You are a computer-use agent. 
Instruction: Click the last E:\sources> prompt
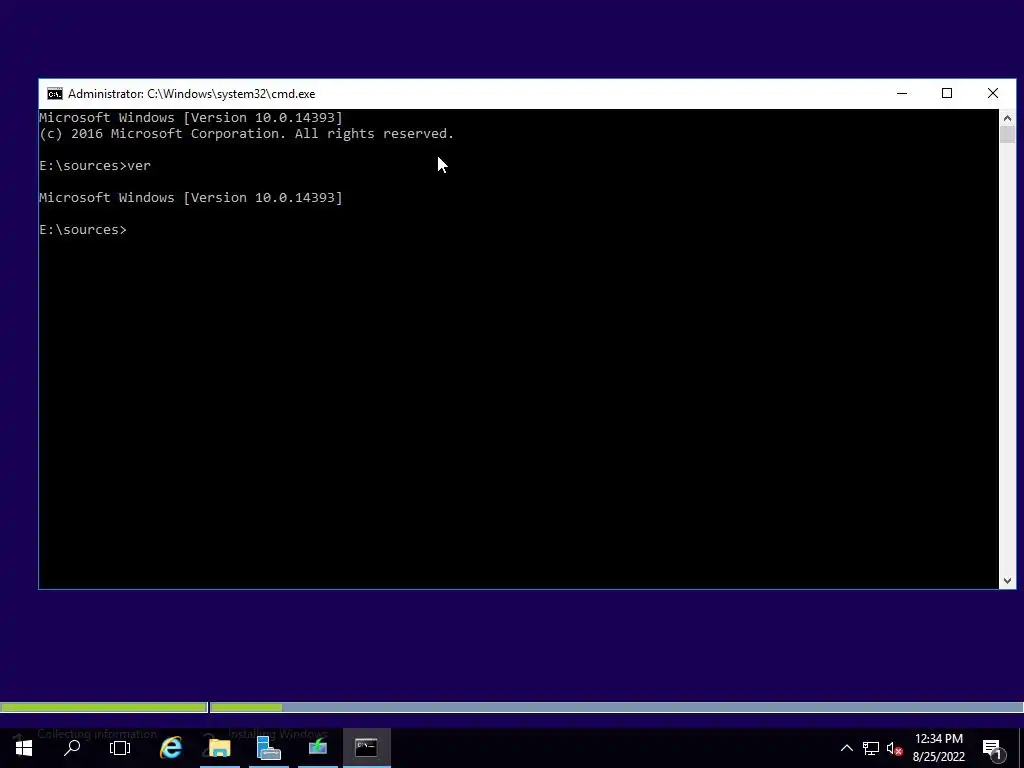coord(83,230)
